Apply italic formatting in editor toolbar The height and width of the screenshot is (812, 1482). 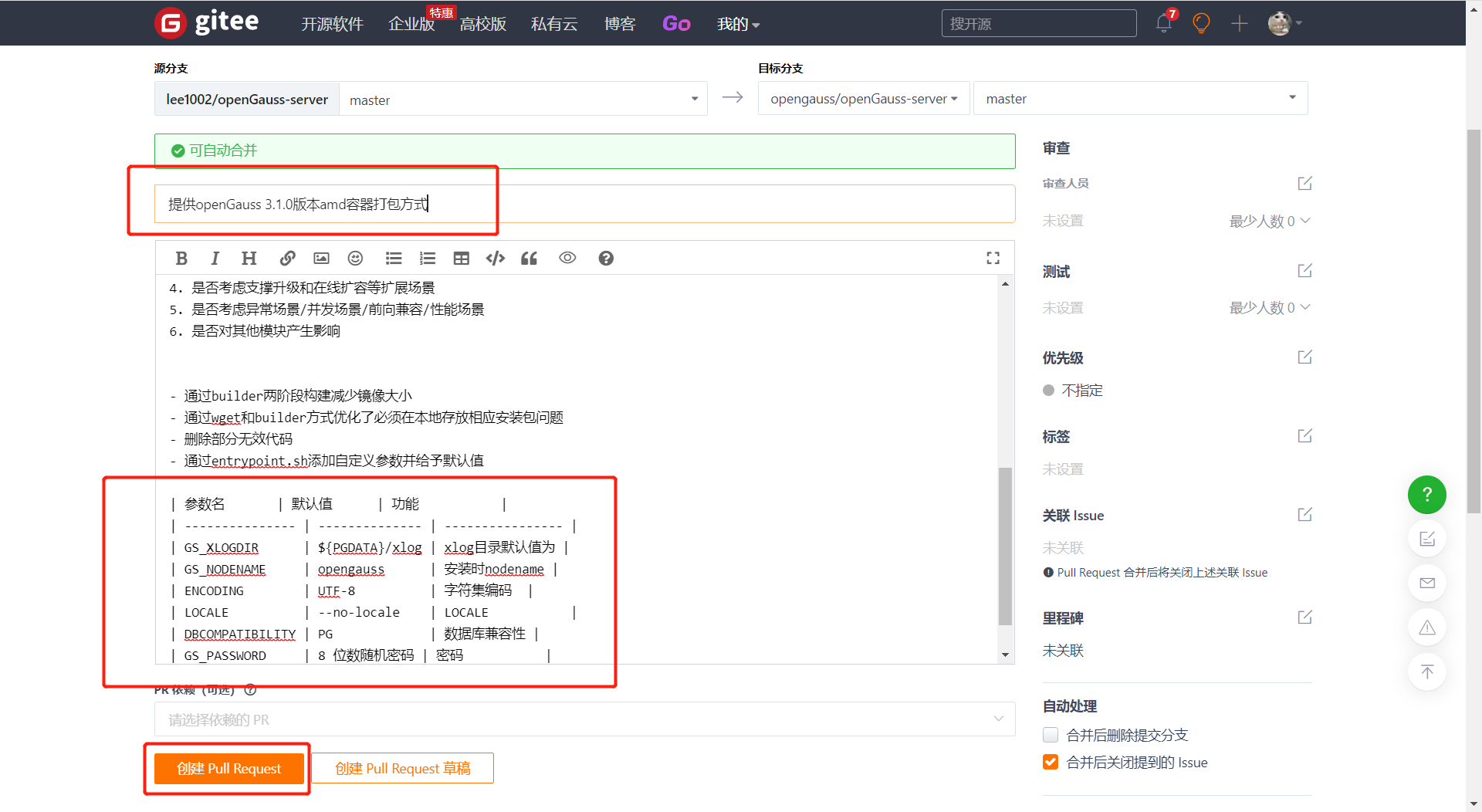(215, 259)
